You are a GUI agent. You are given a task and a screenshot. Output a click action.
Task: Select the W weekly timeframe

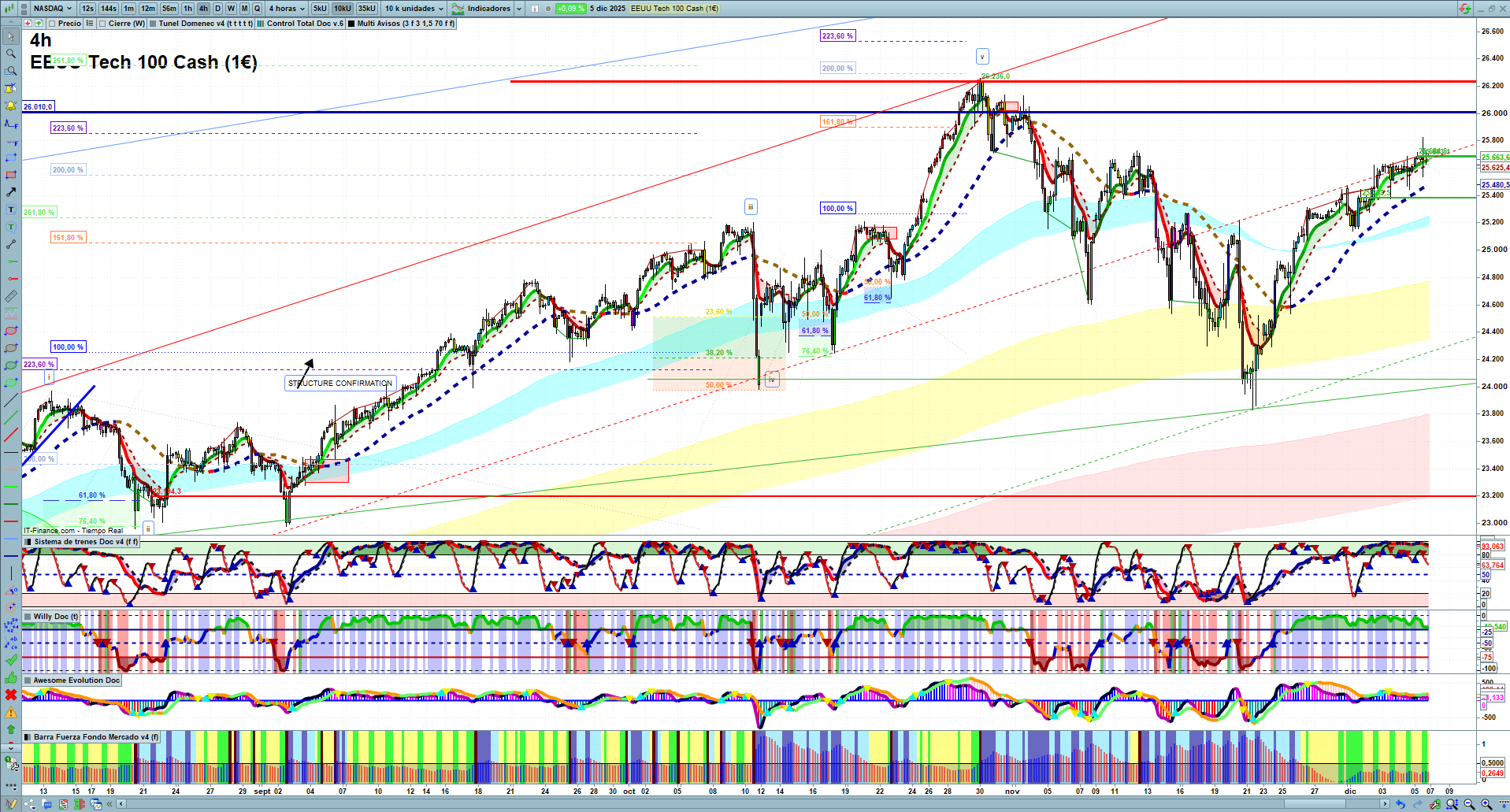(x=231, y=9)
